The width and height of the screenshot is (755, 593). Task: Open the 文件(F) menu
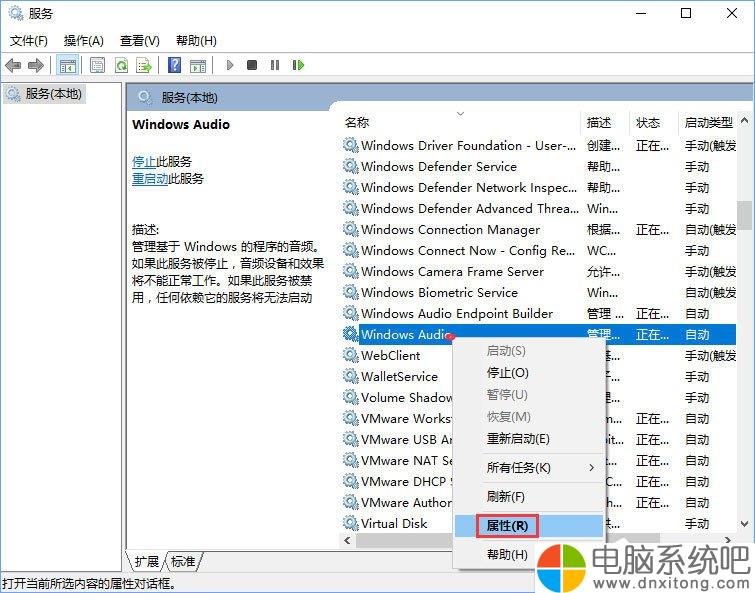(28, 40)
